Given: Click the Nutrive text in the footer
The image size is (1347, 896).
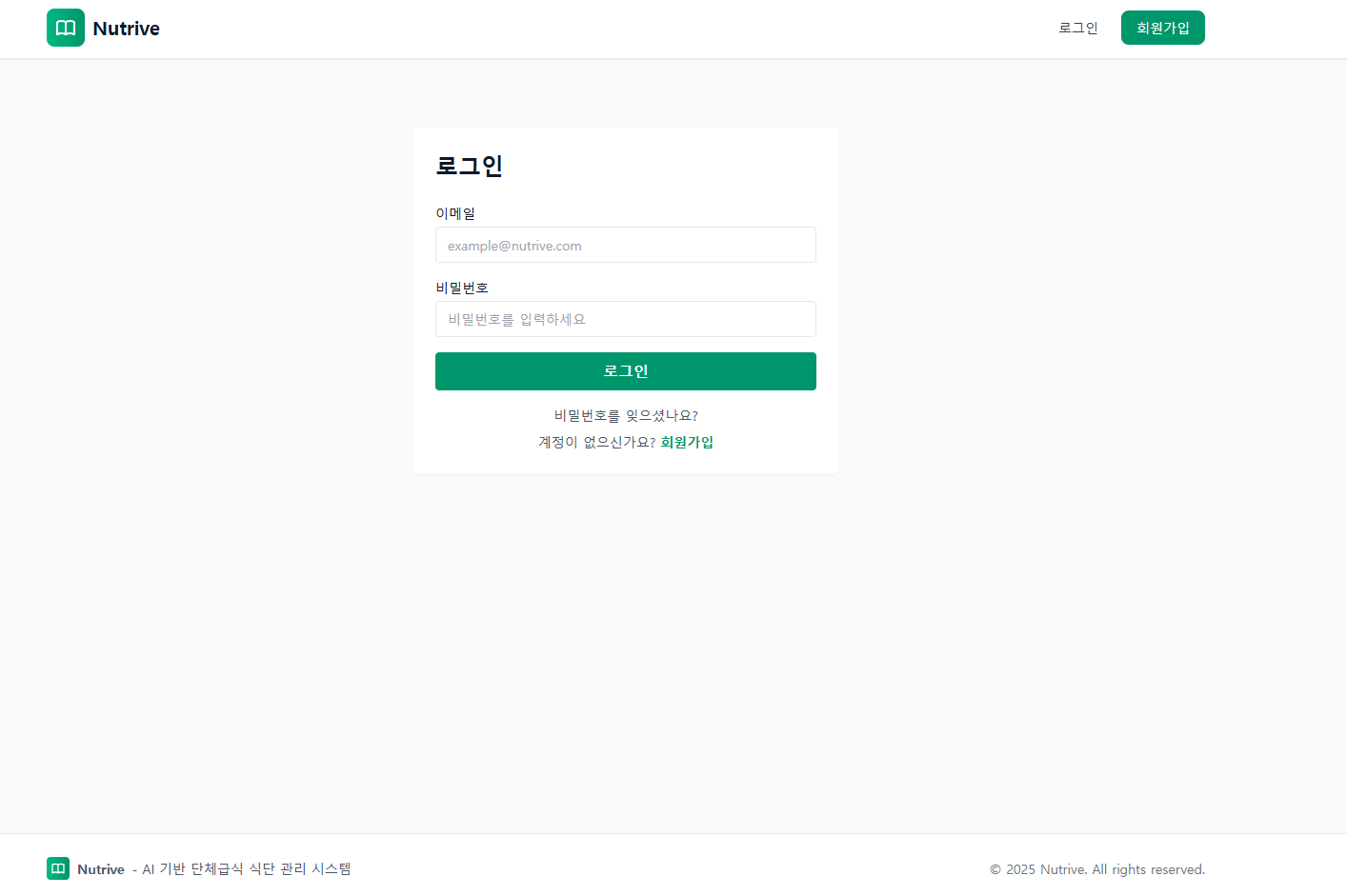Looking at the screenshot, I should tap(101, 869).
